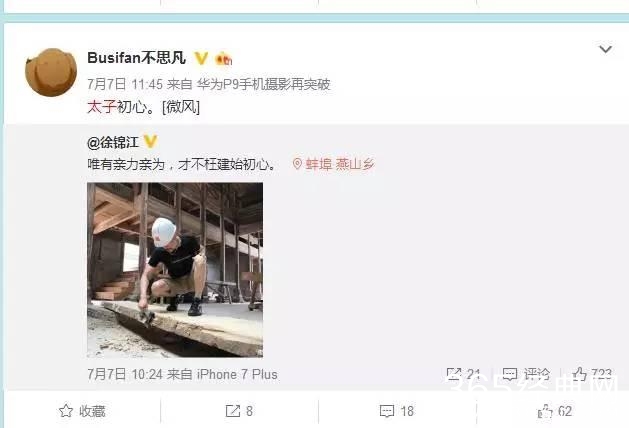
Task: Like the original post with 723 likes
Action: click(592, 374)
